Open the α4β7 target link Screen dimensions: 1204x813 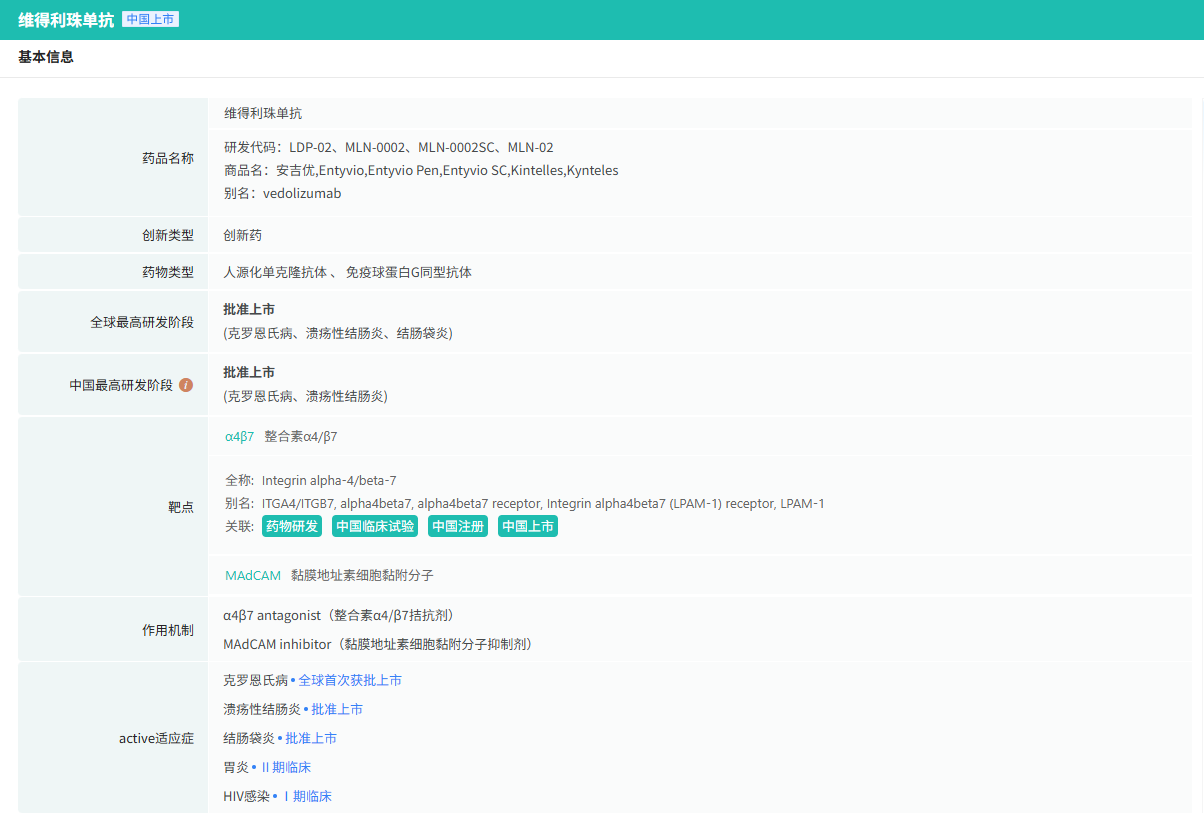(x=240, y=436)
